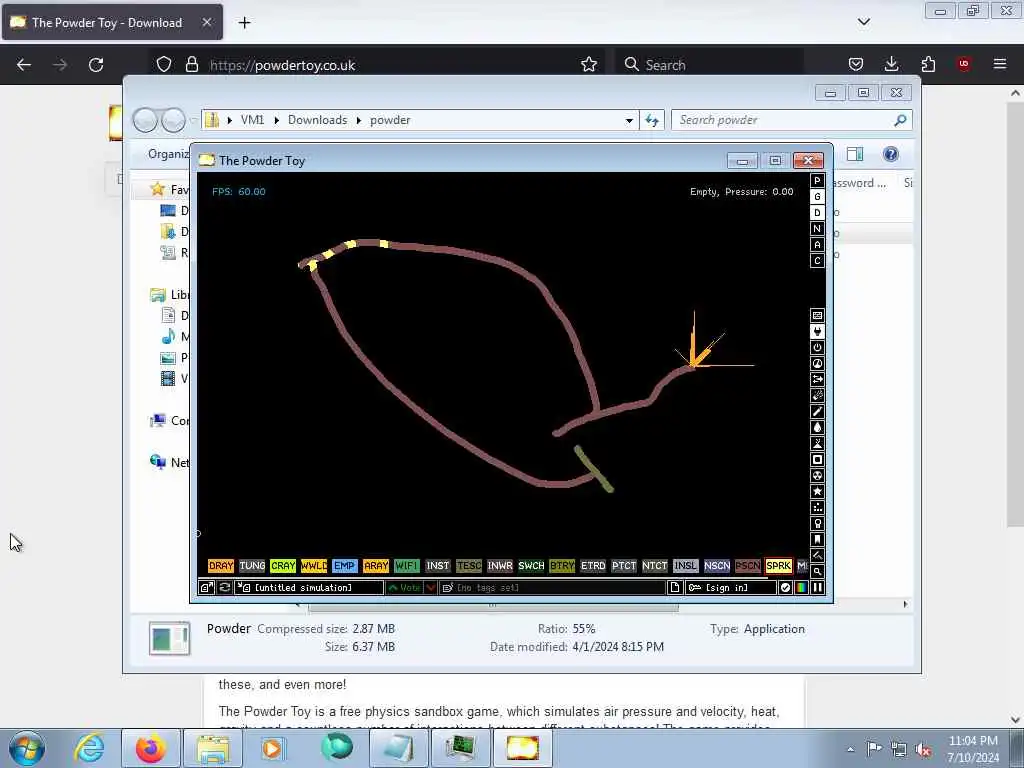Open the recent pages dropdown beside Explorer nav buttons
Screen dimensions: 1024x768
193,120
